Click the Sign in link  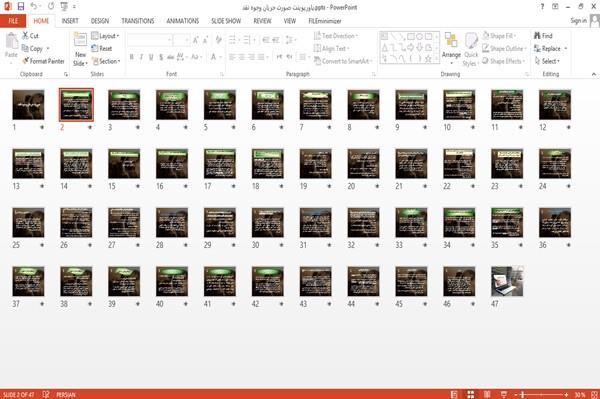(578, 21)
